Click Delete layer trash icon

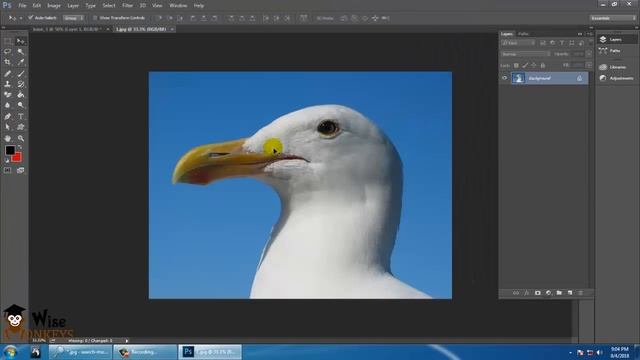point(580,293)
